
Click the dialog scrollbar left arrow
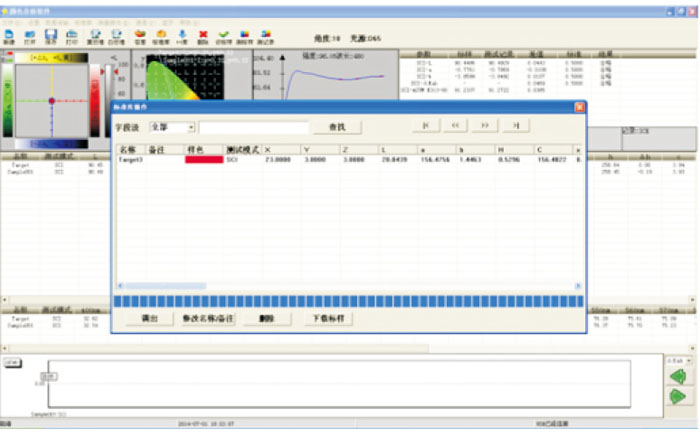pyautogui.click(x=120, y=286)
